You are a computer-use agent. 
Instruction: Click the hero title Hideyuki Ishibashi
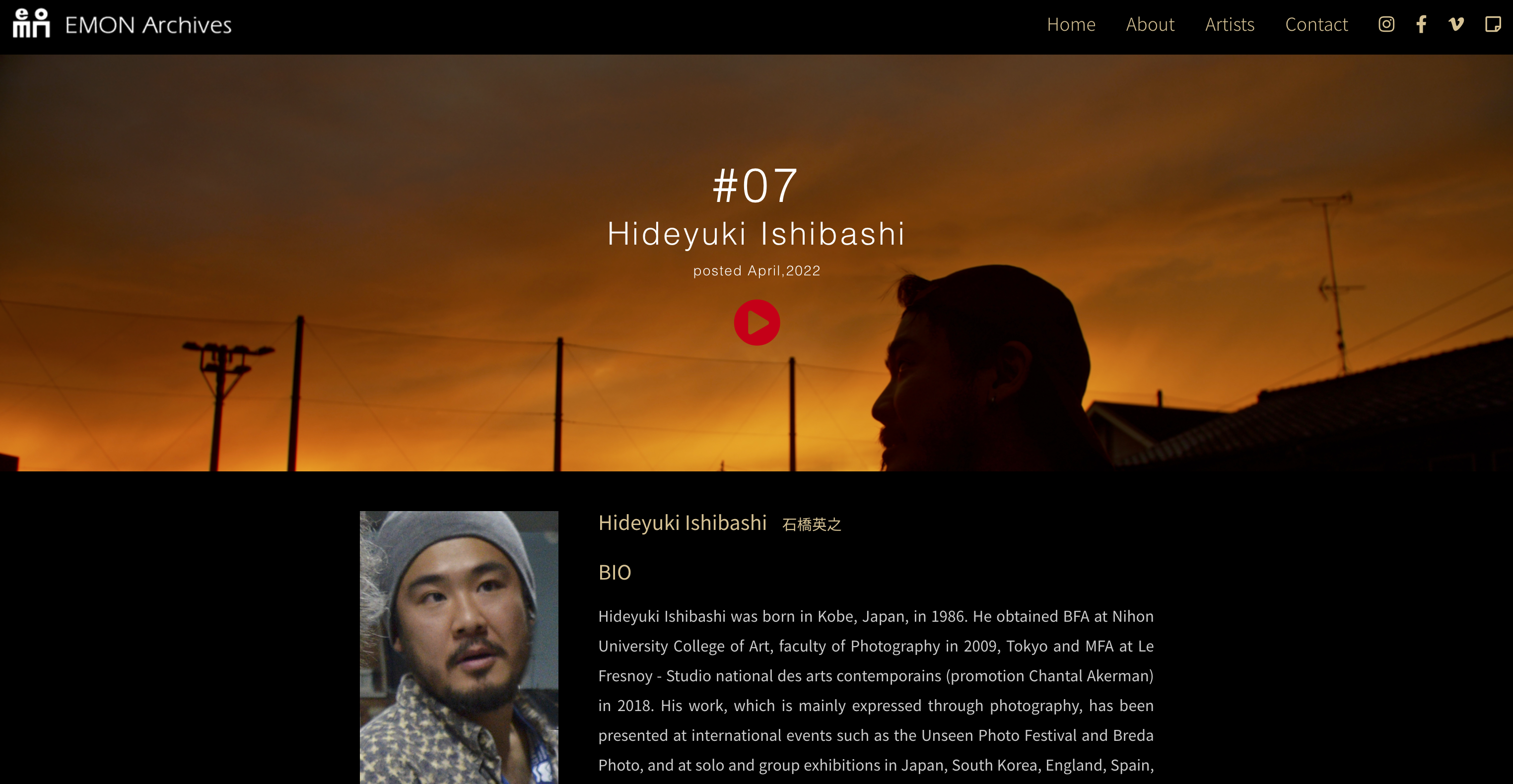pos(756,234)
